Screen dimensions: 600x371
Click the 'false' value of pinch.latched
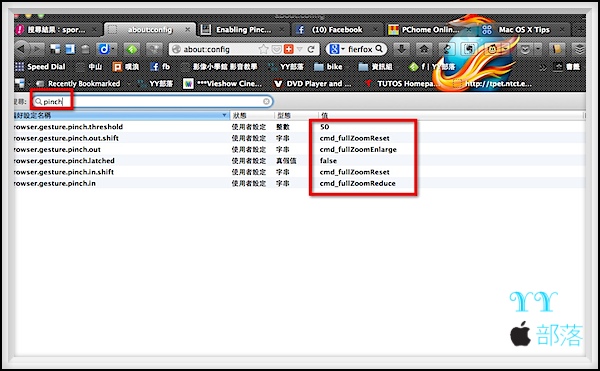click(328, 161)
